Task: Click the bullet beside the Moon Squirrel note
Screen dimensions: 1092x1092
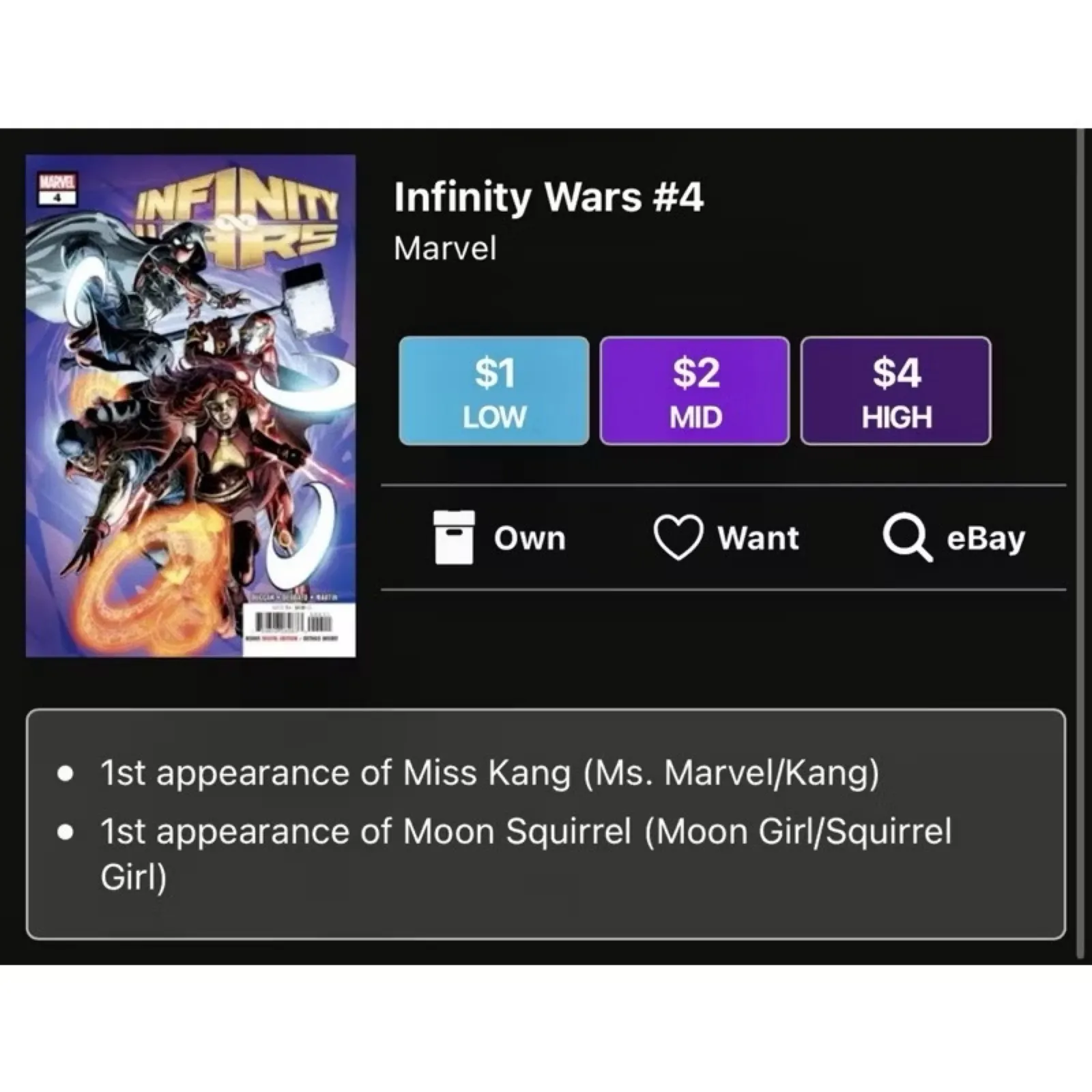Action: (66, 832)
